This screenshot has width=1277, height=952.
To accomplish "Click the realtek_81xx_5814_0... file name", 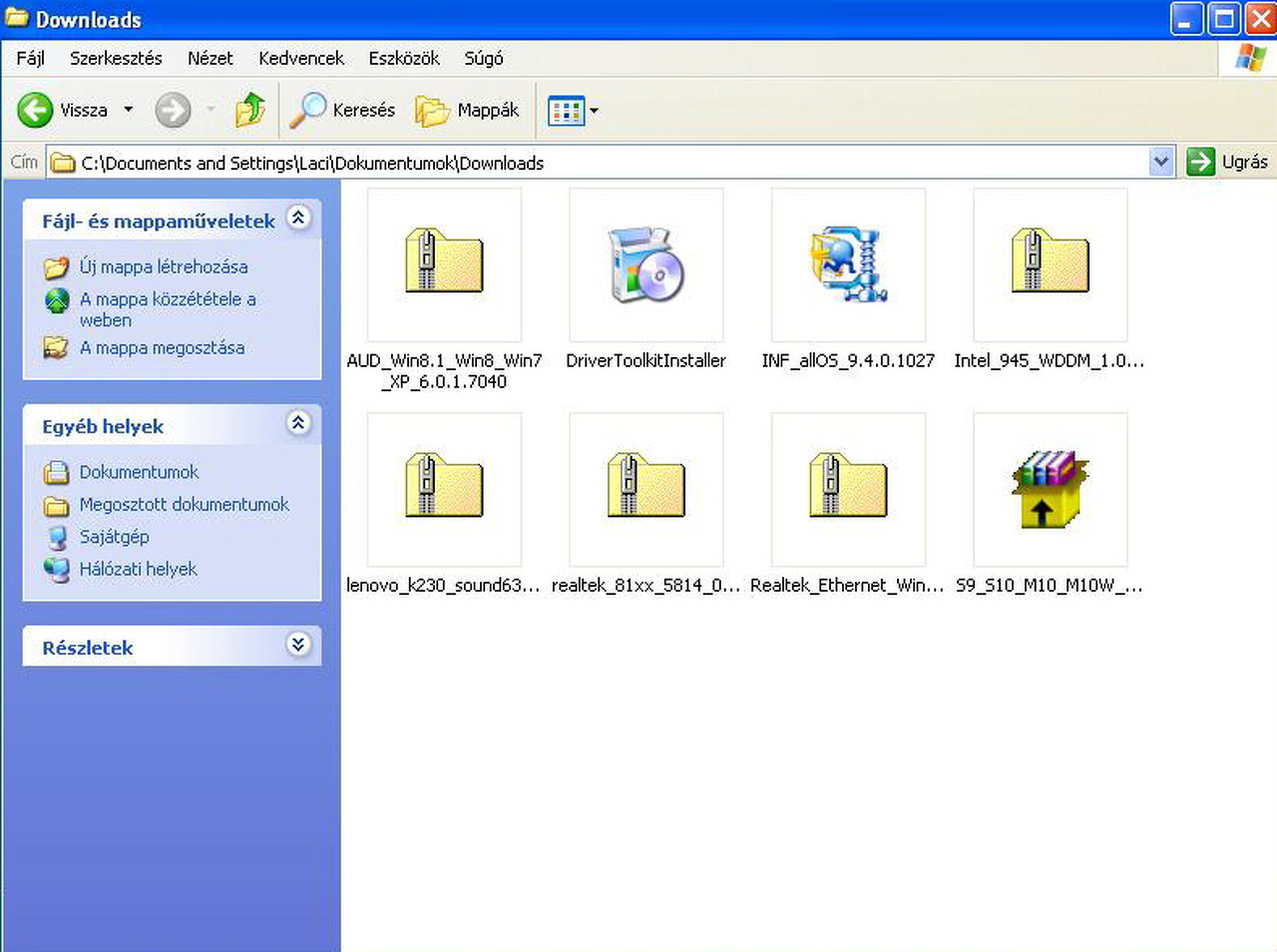I will click(x=646, y=585).
